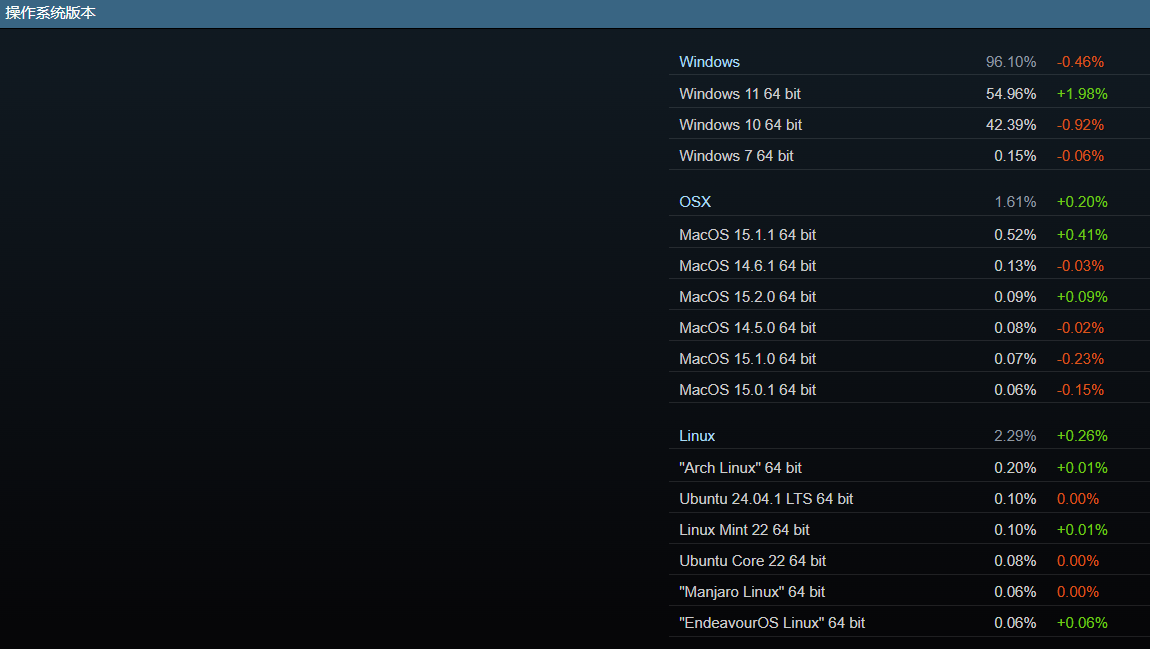Click the -0.15% change for MacOS 15.0.1

click(x=1080, y=389)
